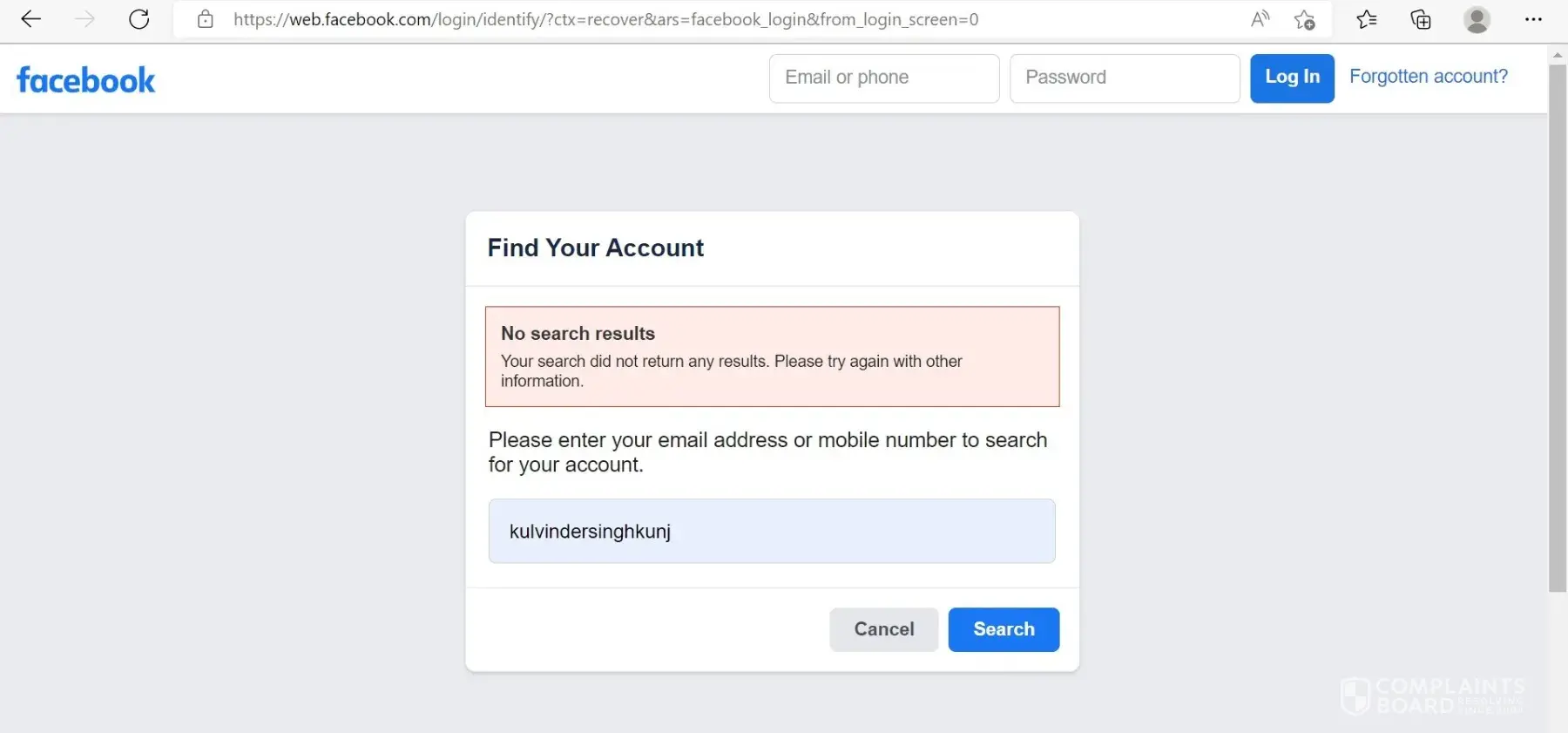Click the account search text field
The height and width of the screenshot is (733, 1568).
pyautogui.click(x=771, y=531)
